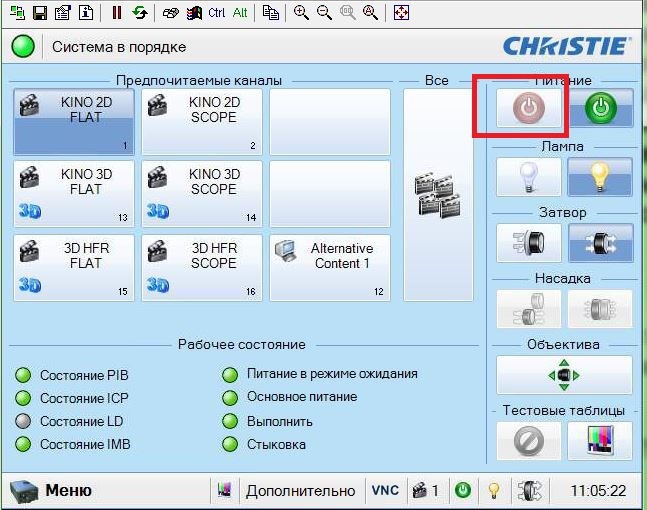
Task: Open the Меню main menu
Action: 52,491
